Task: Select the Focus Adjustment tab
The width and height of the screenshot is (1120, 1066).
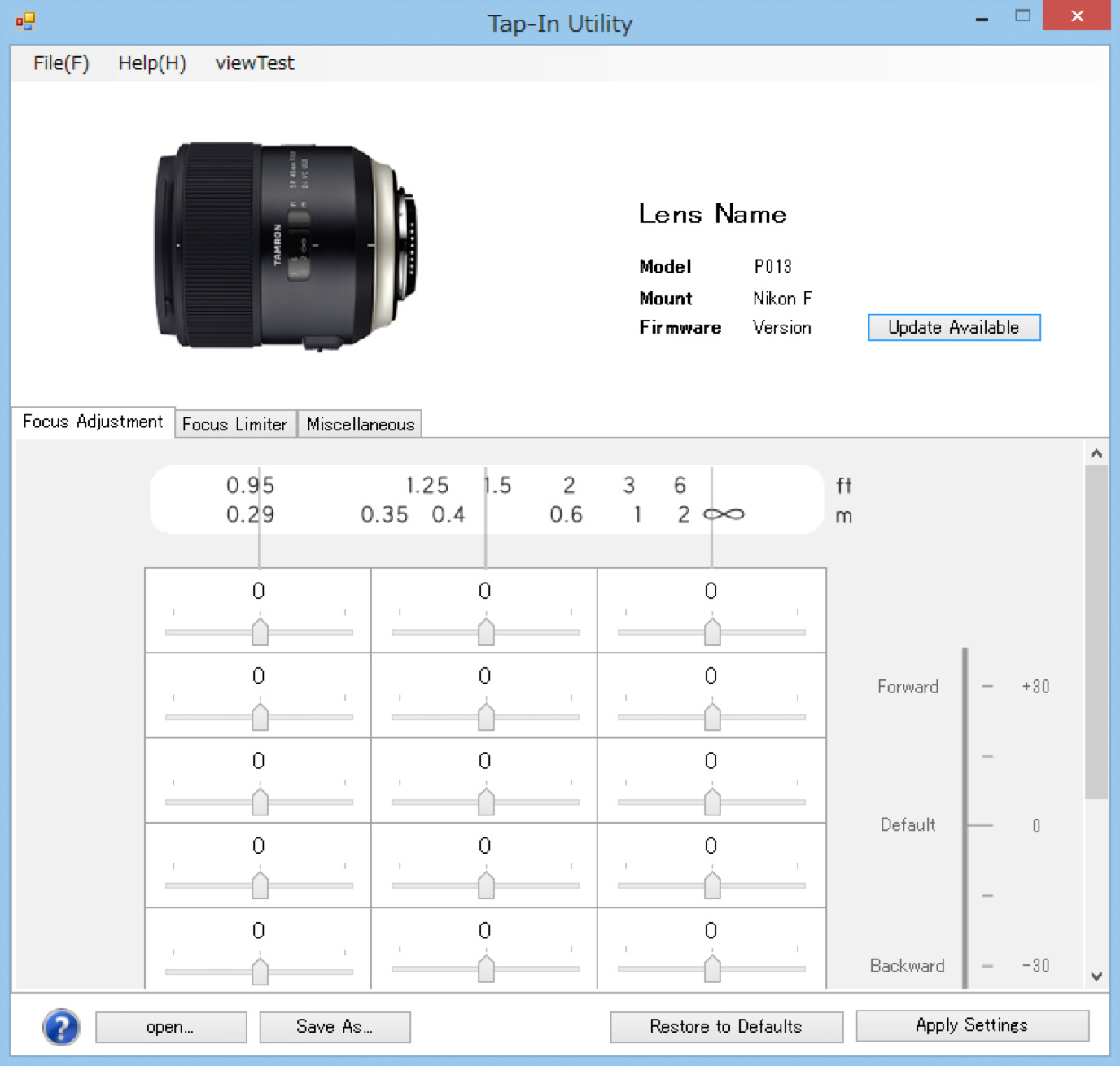Action: (93, 422)
